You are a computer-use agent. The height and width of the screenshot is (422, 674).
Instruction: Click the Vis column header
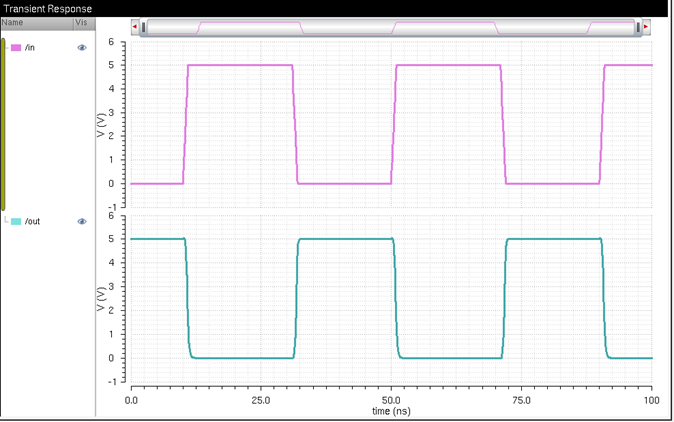84,23
